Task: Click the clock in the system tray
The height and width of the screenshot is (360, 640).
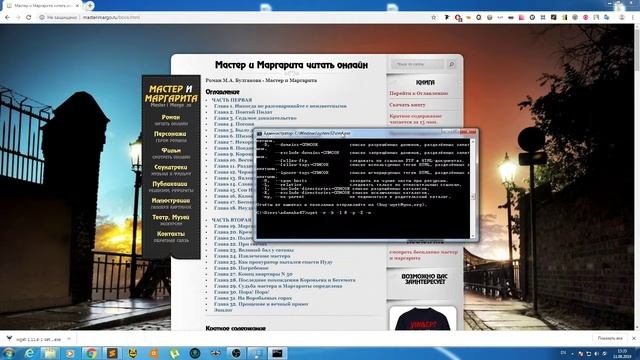Action: pyautogui.click(x=622, y=353)
